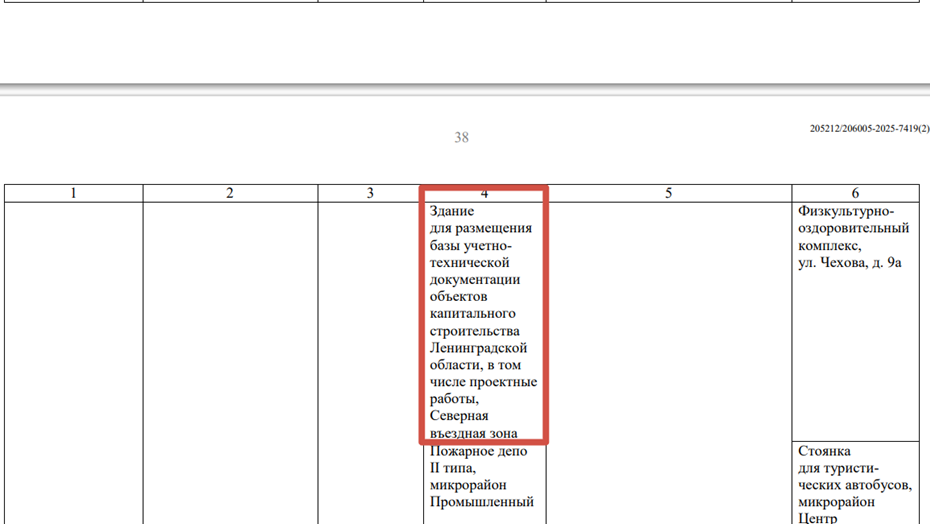
Task: Select column header 1
Action: [73, 193]
